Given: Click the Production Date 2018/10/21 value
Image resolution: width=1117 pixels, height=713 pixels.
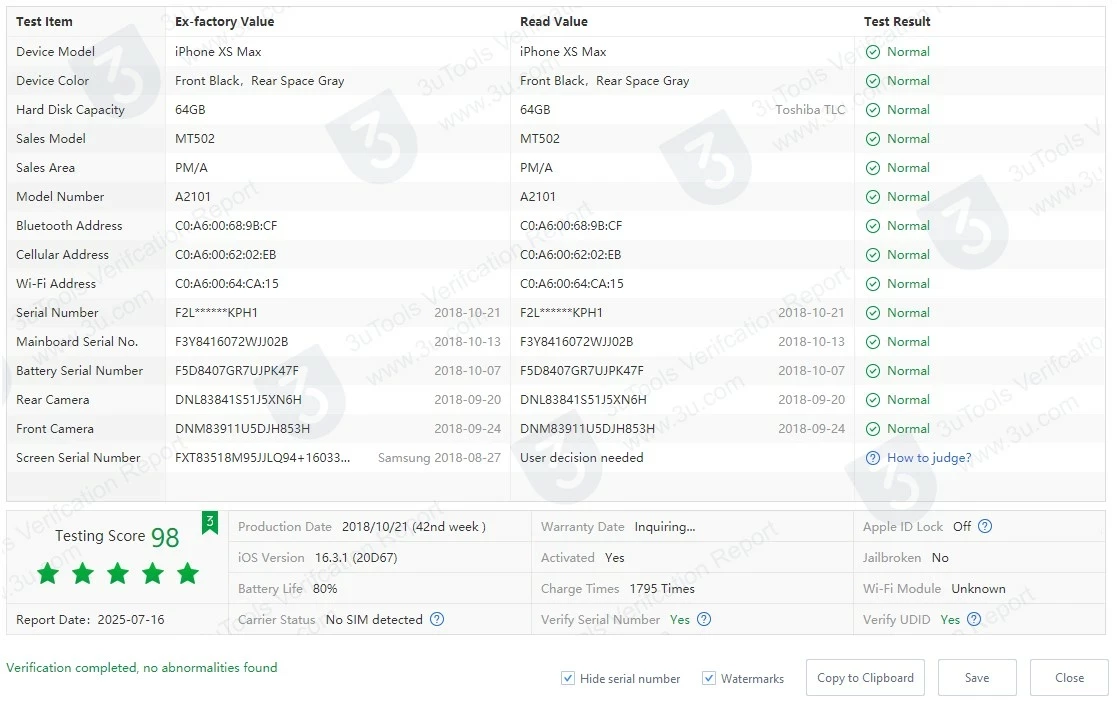Looking at the screenshot, I should coord(414,526).
